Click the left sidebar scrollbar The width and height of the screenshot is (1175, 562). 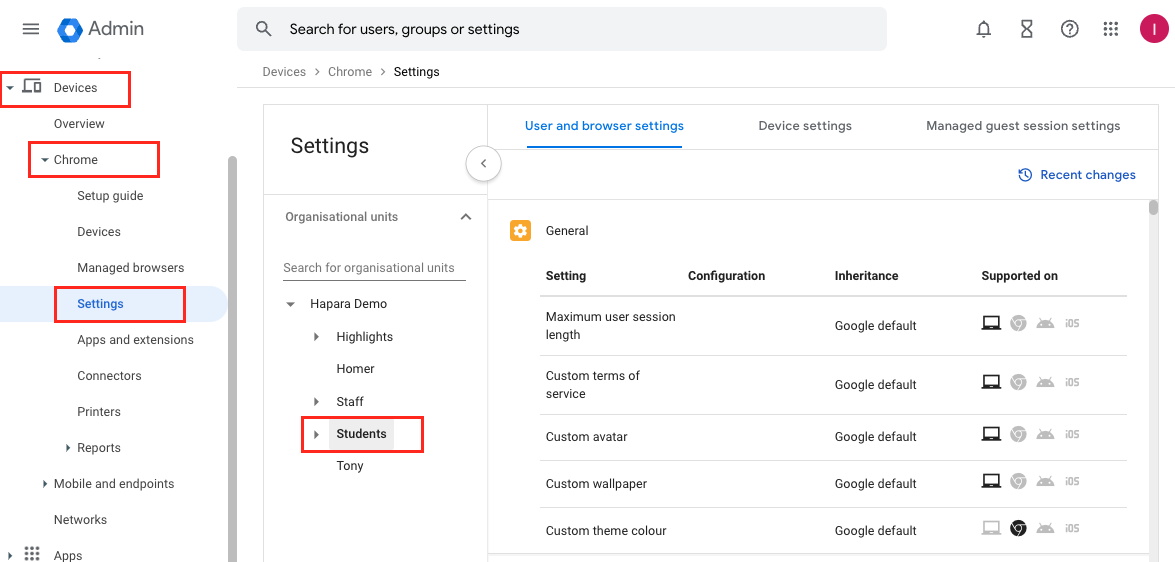point(232,358)
